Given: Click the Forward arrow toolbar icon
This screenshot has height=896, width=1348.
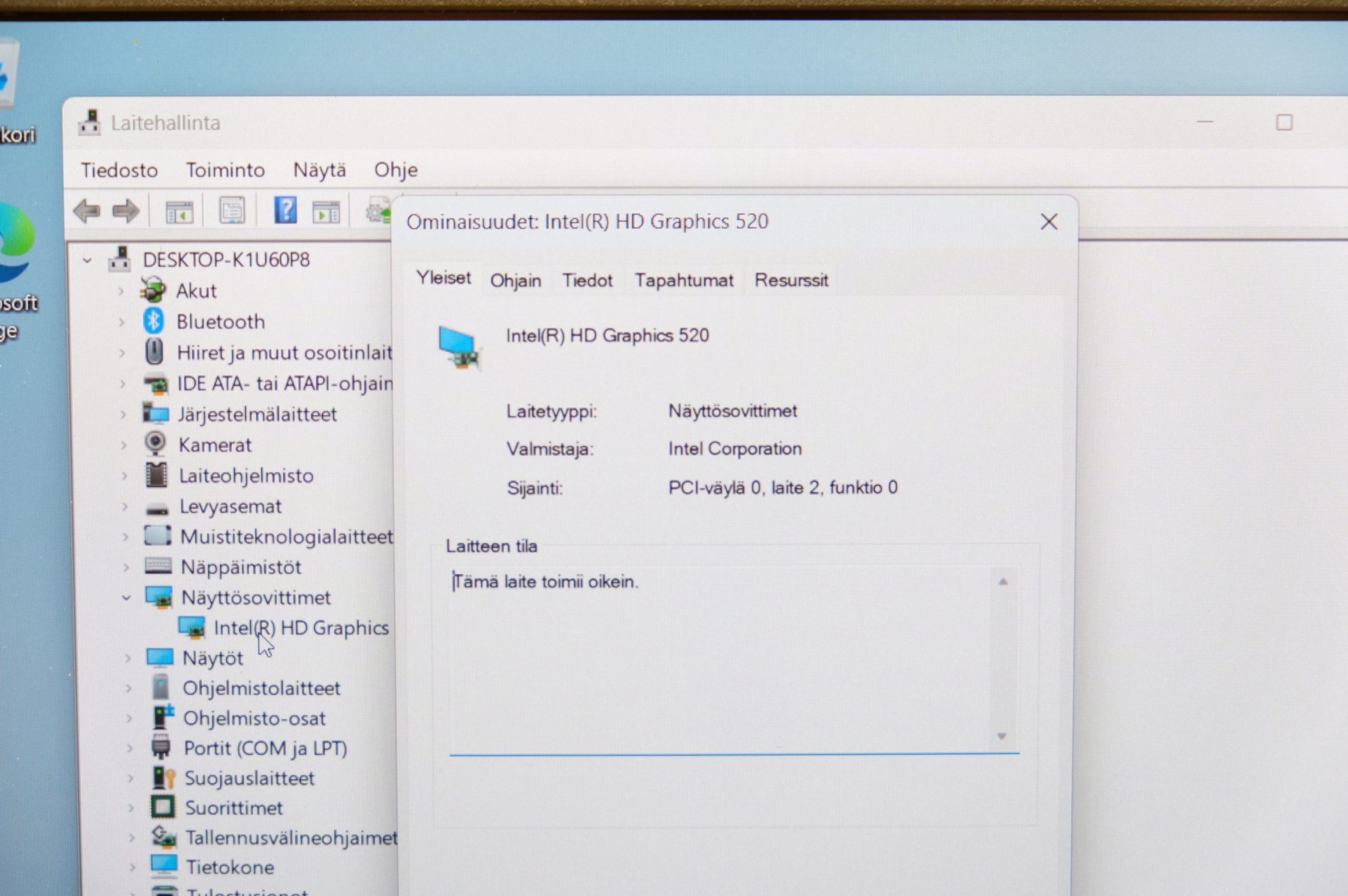Looking at the screenshot, I should pos(126,212).
